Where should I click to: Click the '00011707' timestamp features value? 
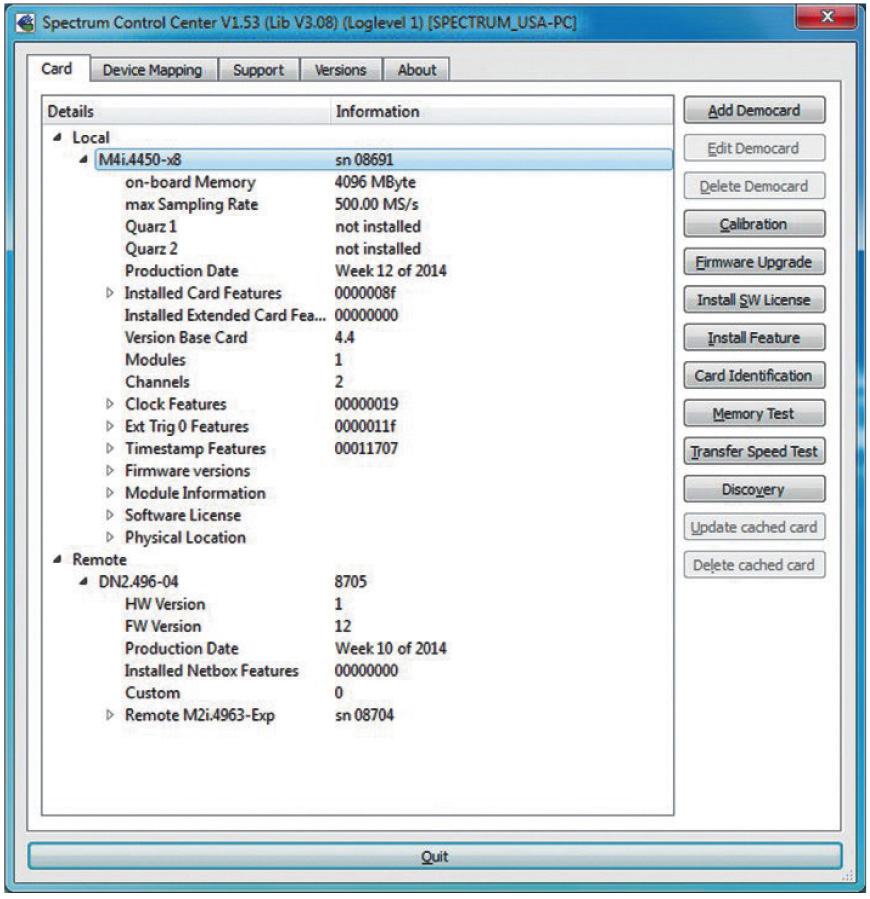(x=366, y=449)
